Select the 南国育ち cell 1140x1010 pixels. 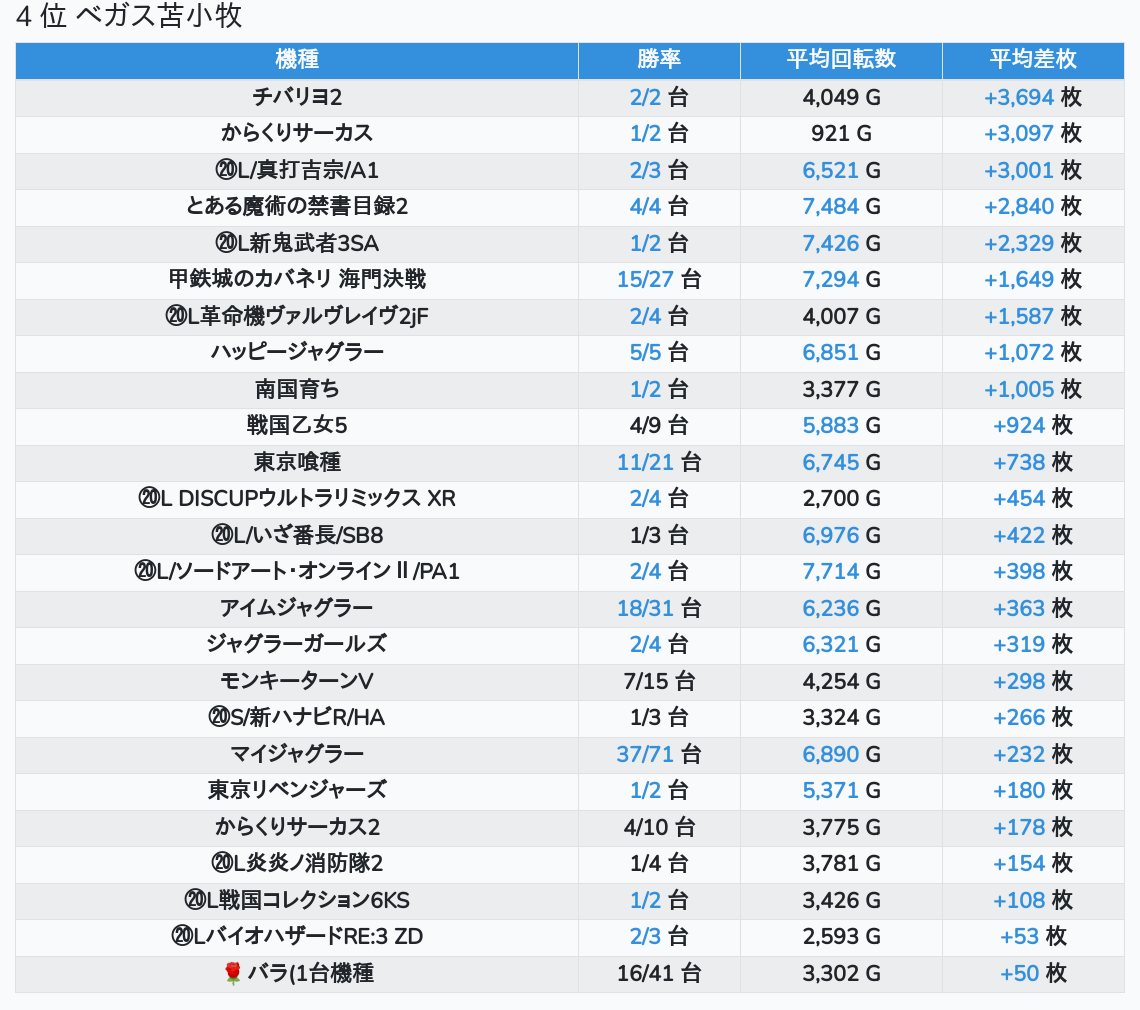[x=297, y=390]
